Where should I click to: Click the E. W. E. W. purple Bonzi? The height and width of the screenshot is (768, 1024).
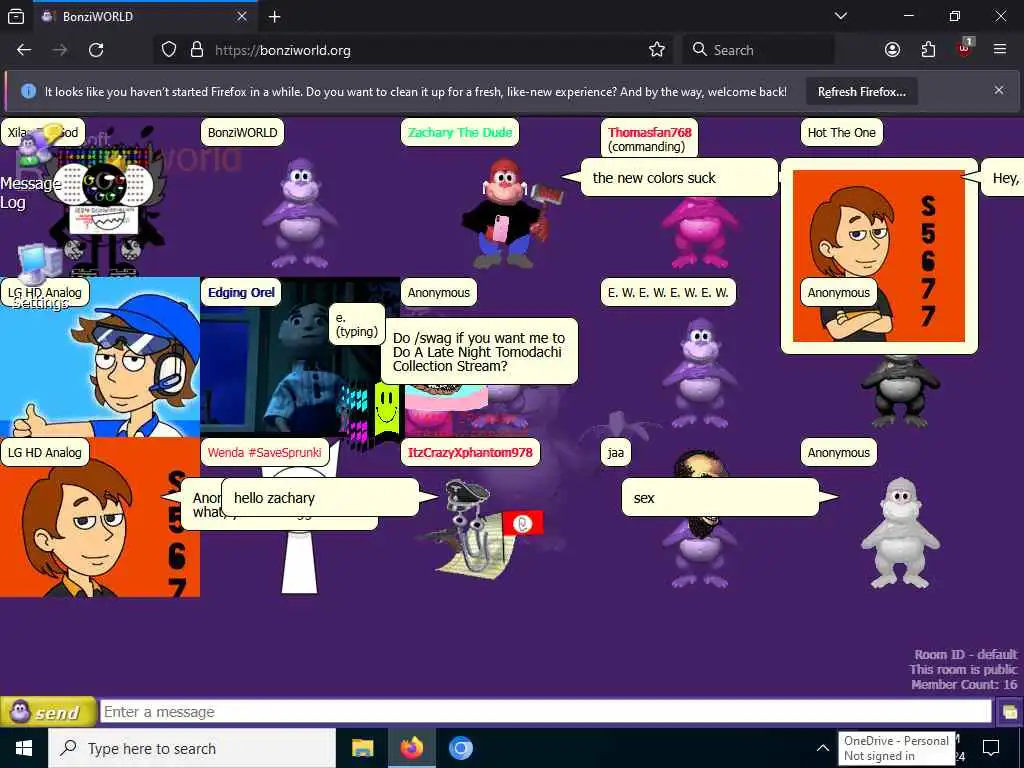(x=700, y=372)
